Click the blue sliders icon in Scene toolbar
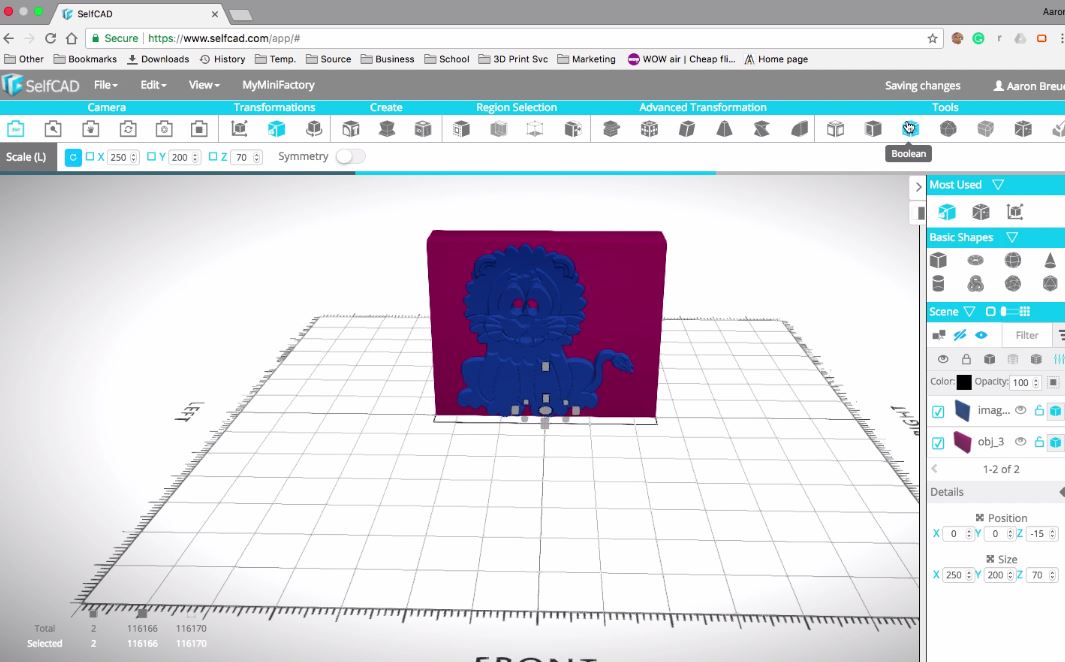The width and height of the screenshot is (1065, 662). [1058, 359]
